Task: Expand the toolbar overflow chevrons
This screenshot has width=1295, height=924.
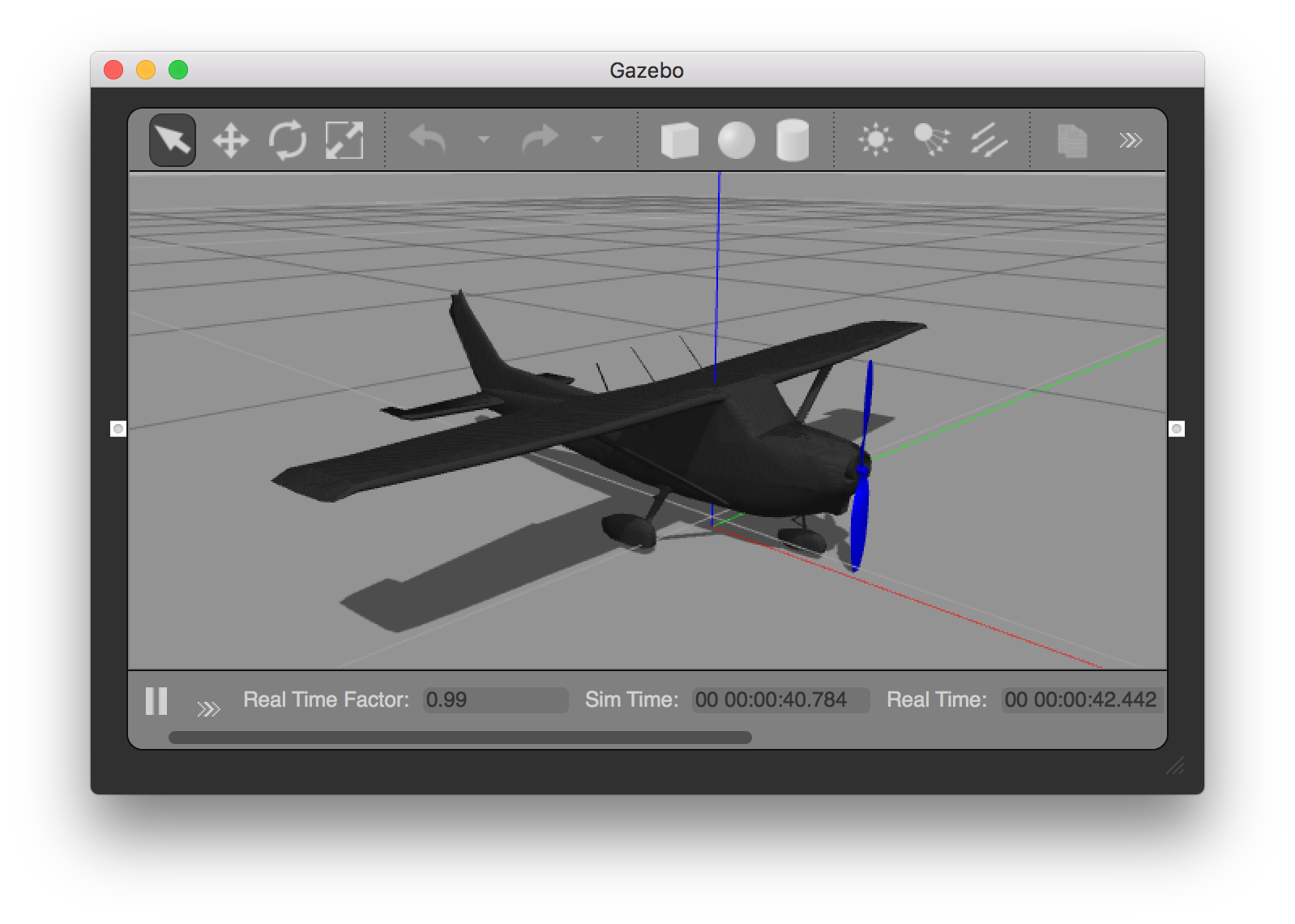Action: click(1130, 140)
